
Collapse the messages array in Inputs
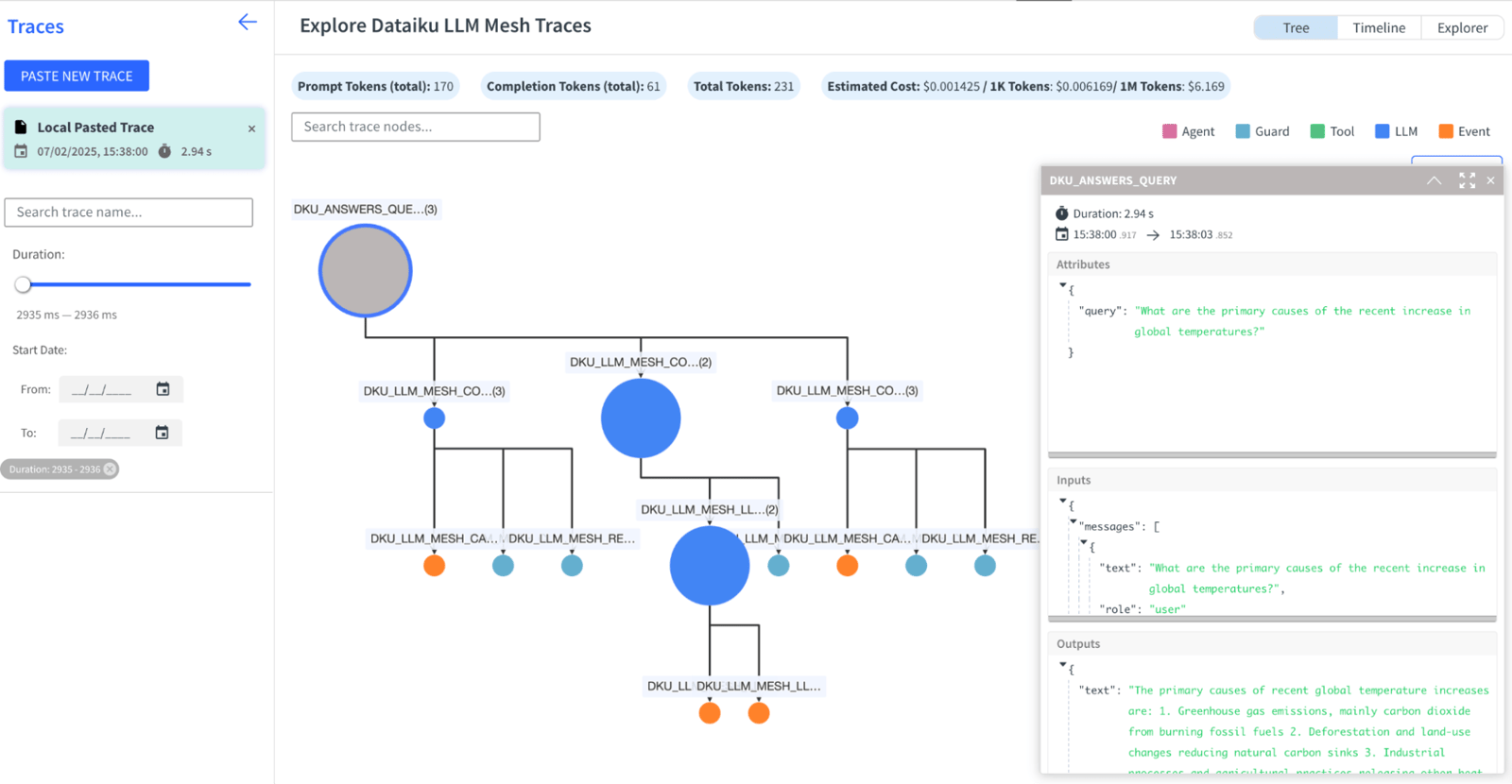point(1073,521)
